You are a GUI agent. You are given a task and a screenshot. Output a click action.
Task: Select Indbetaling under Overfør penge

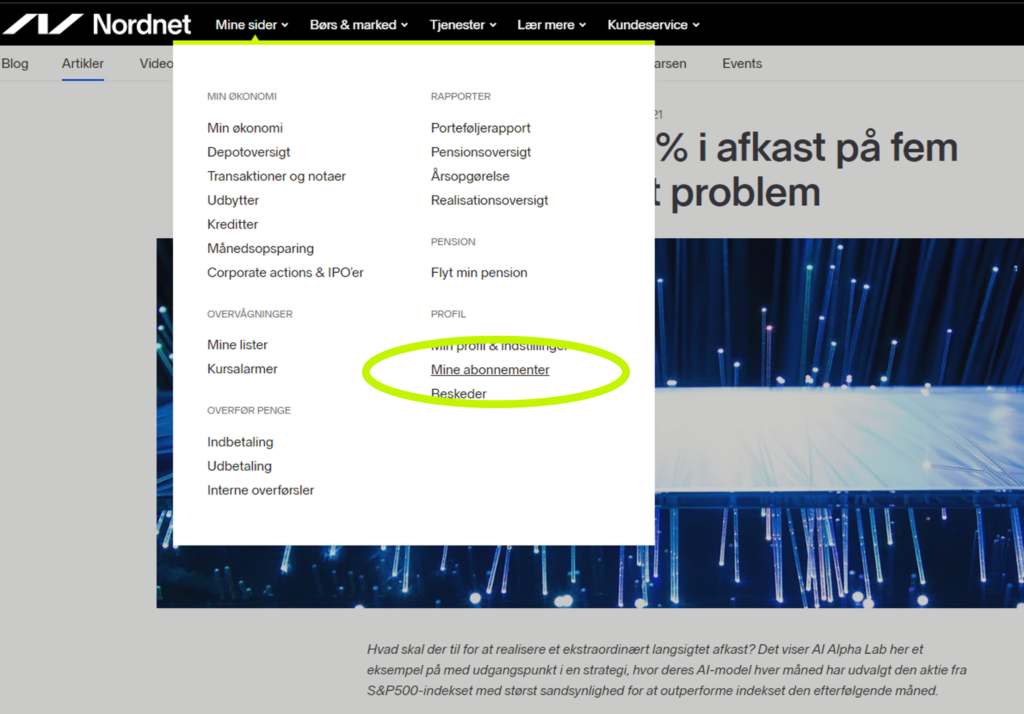[240, 442]
